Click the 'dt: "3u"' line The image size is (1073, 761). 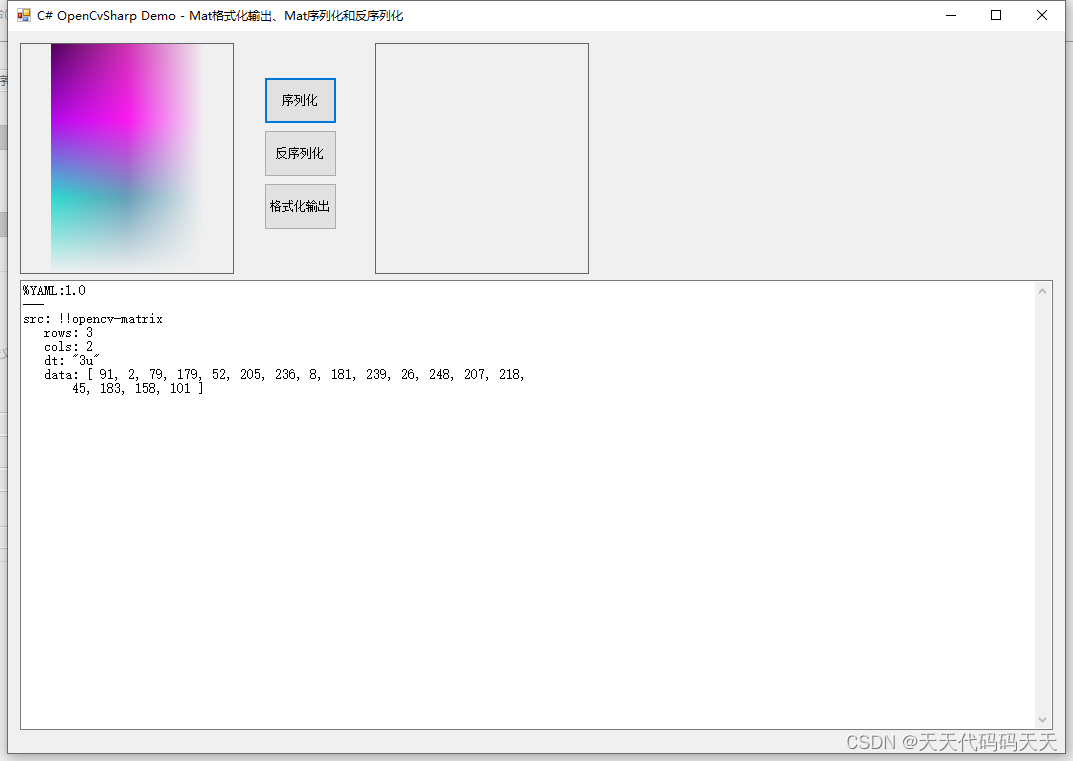click(72, 361)
